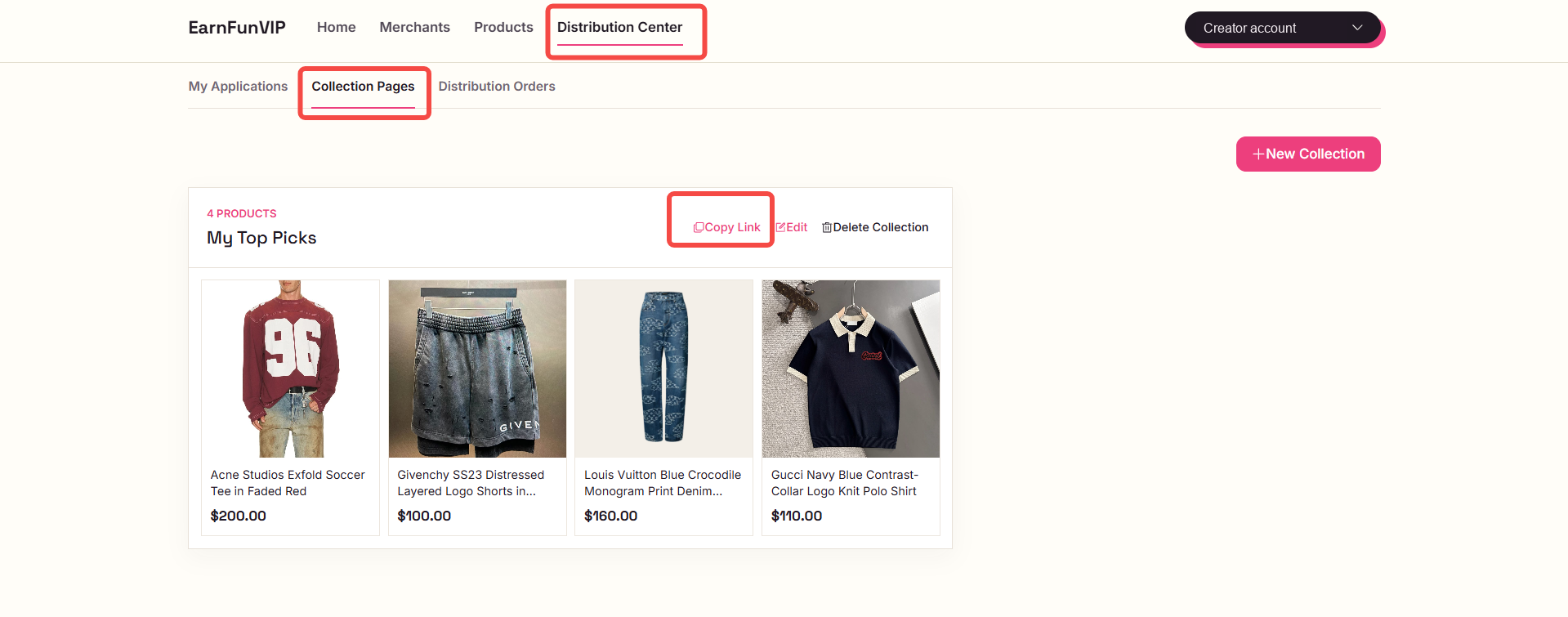
Task: Click the 4 PRODUCTS label
Action: pos(242,213)
